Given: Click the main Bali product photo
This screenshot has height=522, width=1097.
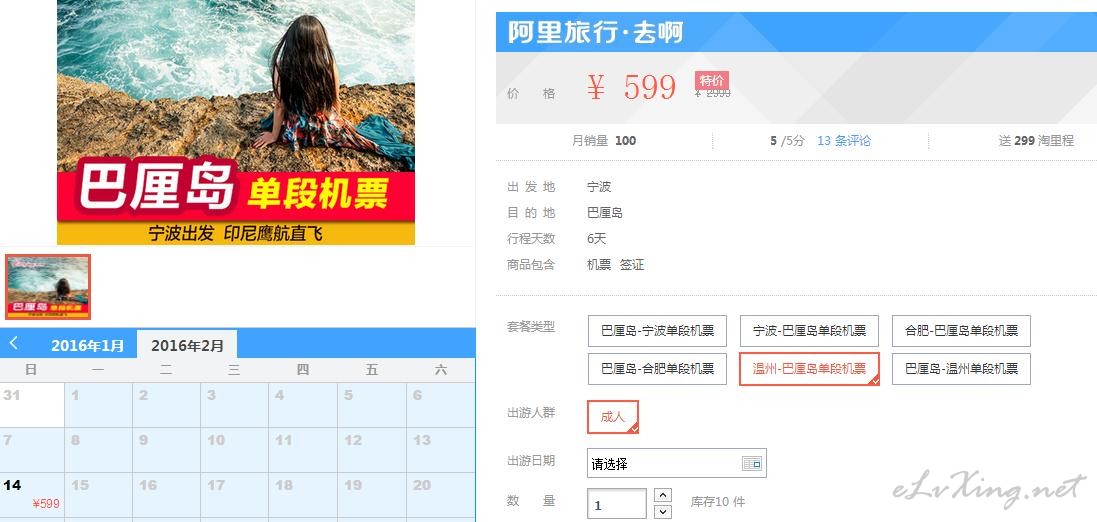Looking at the screenshot, I should (x=236, y=122).
